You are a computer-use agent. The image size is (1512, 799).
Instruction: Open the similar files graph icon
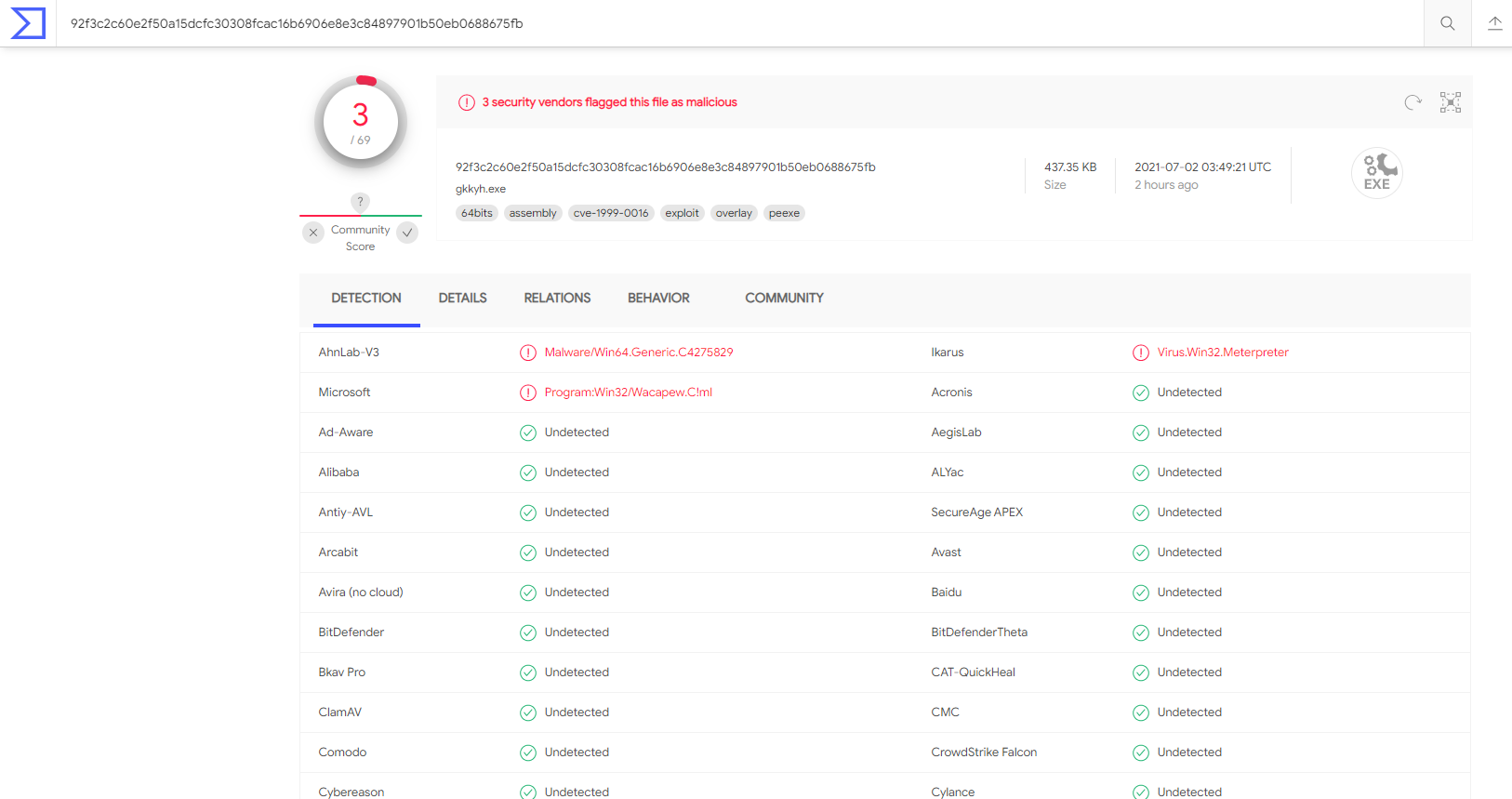(x=1450, y=102)
